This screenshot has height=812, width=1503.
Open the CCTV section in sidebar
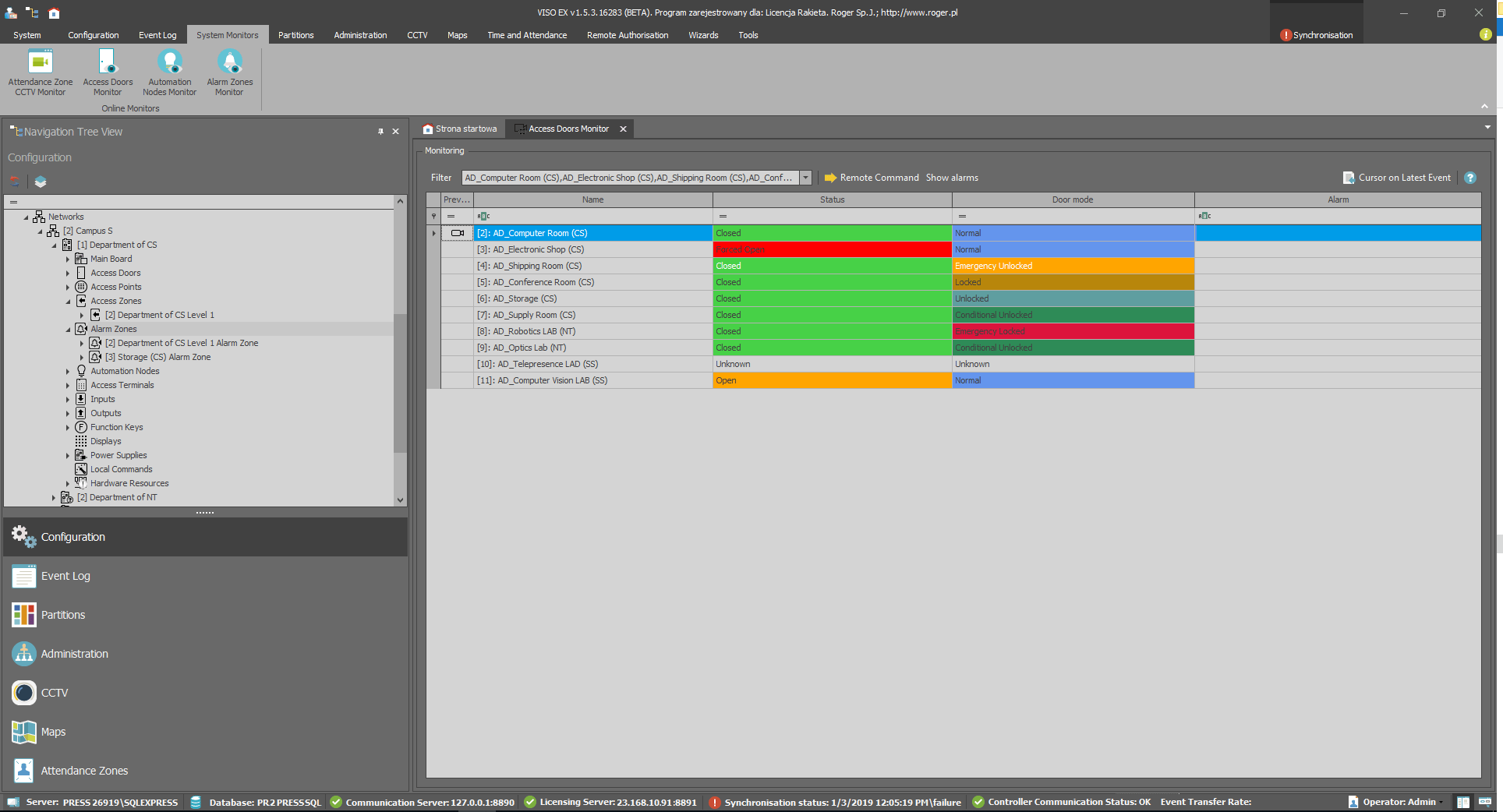[x=54, y=693]
